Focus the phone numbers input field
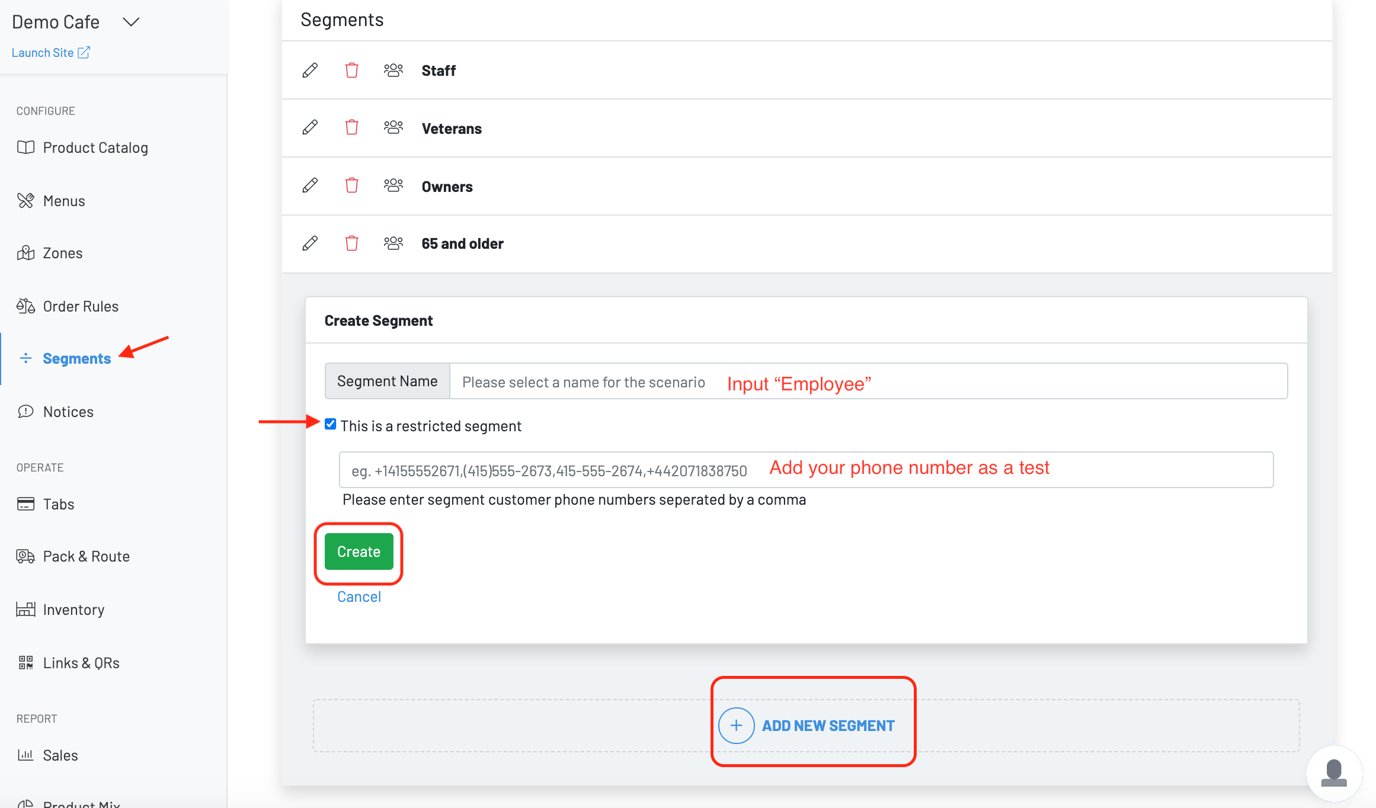Viewport: 1376px width, 808px height. pyautogui.click(x=806, y=470)
